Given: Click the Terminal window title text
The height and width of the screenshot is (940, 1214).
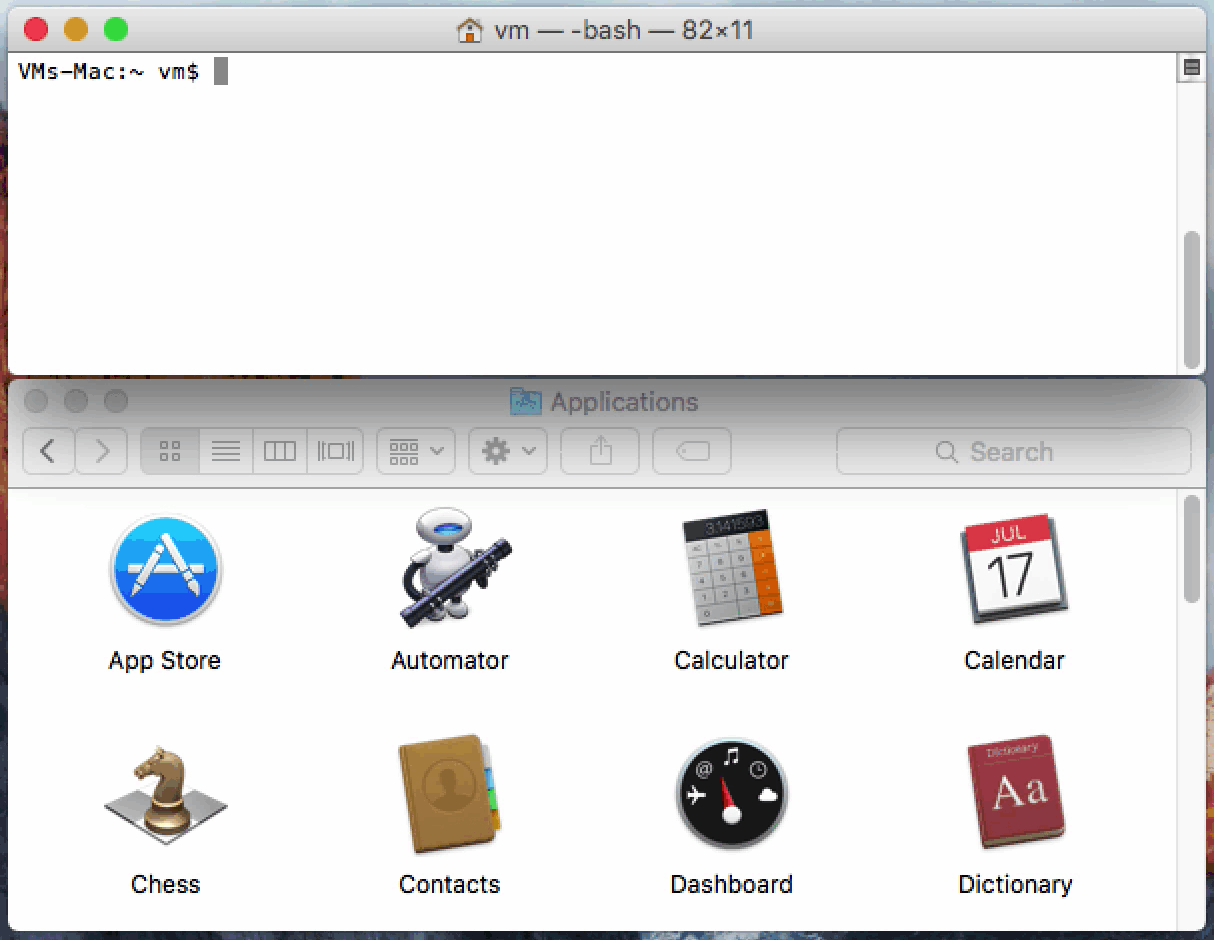Looking at the screenshot, I should [623, 30].
